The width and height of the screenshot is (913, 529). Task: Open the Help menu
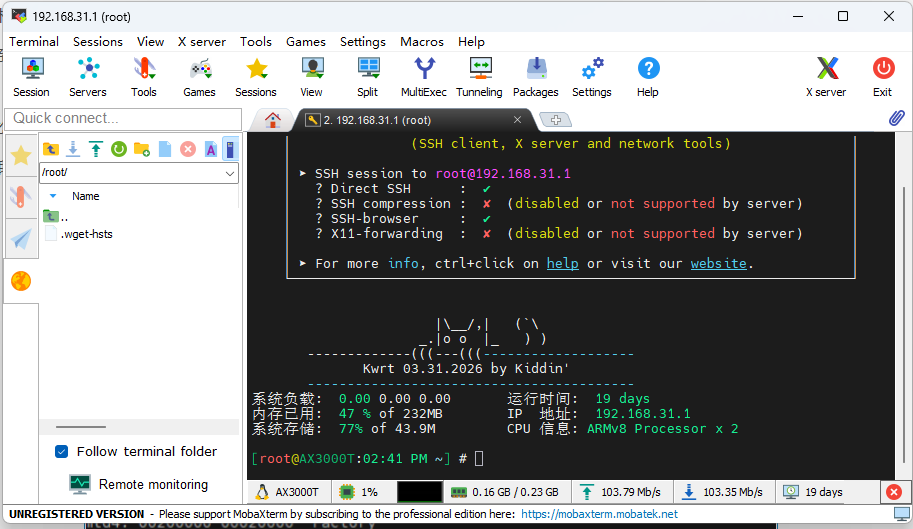coord(471,42)
